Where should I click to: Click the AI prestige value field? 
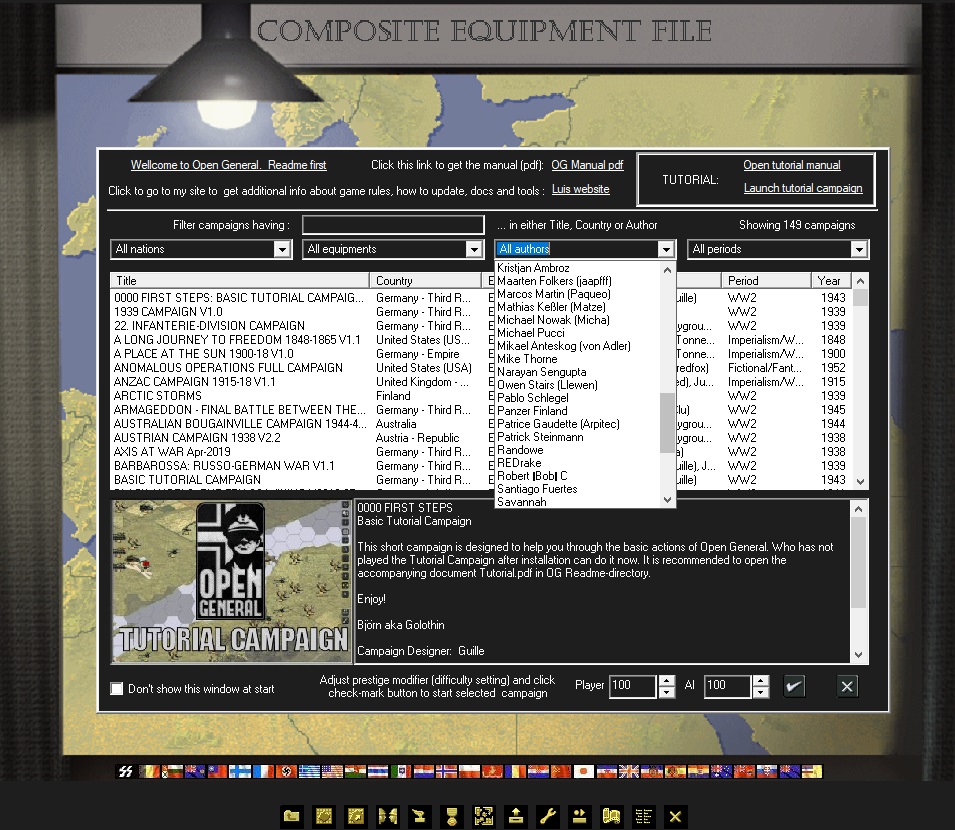(727, 686)
